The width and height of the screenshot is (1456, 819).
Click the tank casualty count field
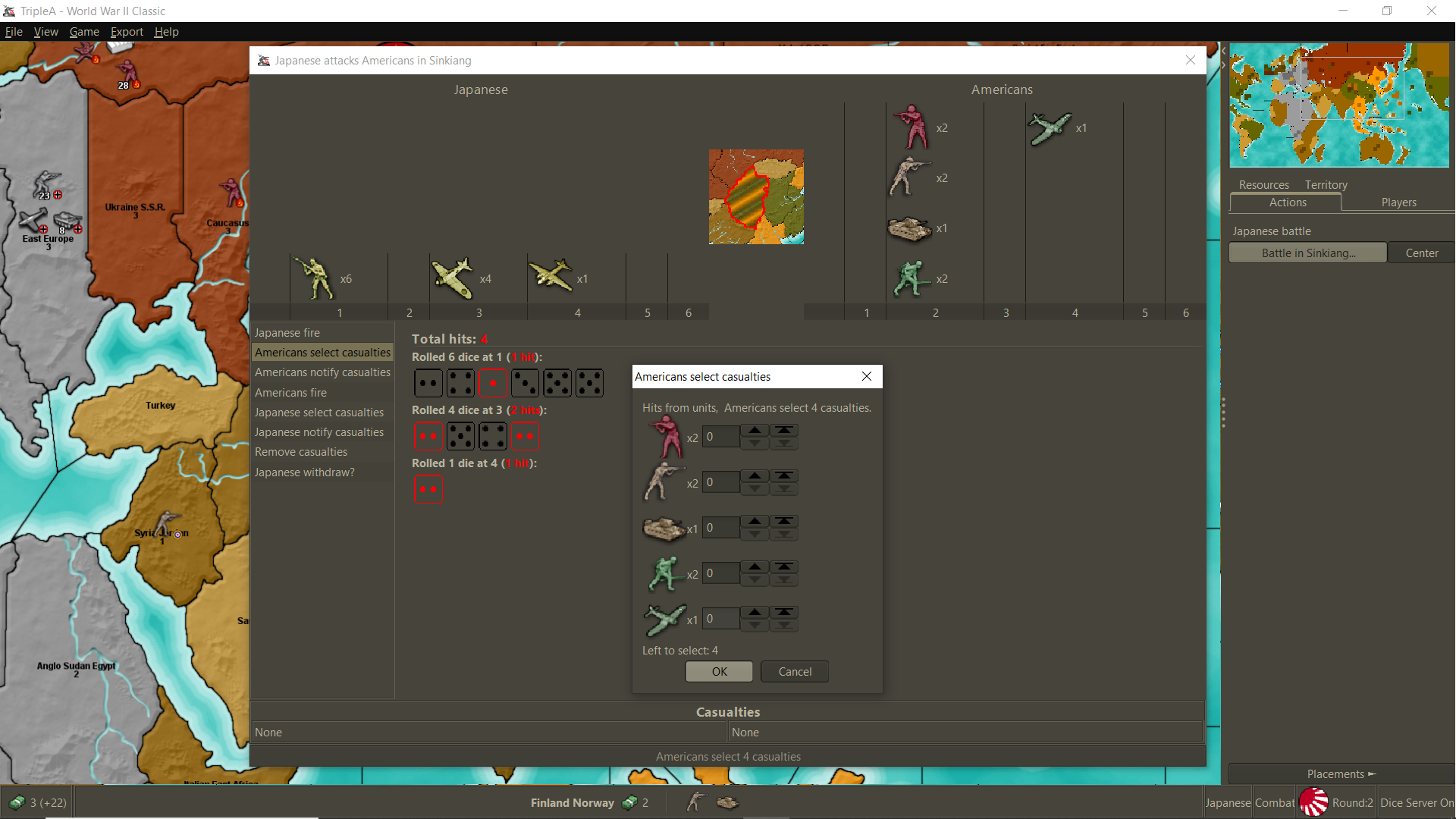tap(720, 528)
